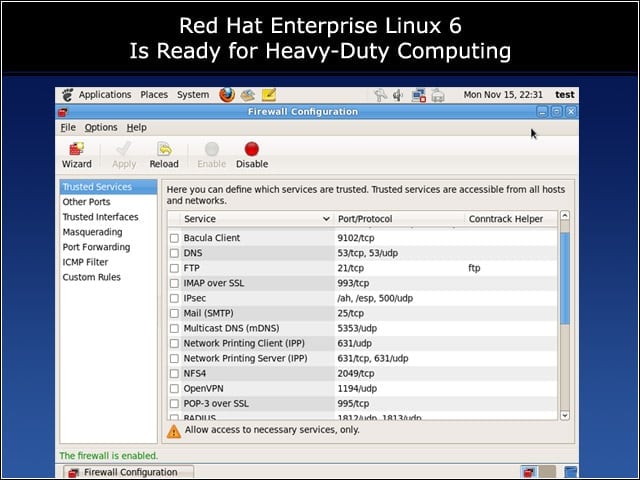Click the /ah, /esp, 500/udp cell
The width and height of the screenshot is (640, 480).
click(x=375, y=298)
